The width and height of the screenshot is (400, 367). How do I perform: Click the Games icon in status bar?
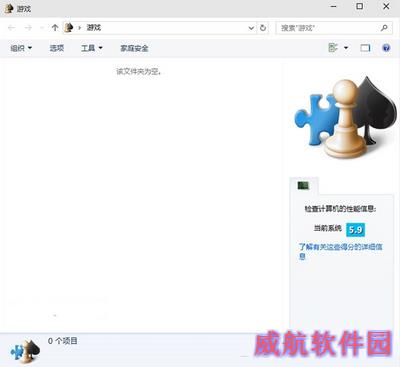coord(25,351)
